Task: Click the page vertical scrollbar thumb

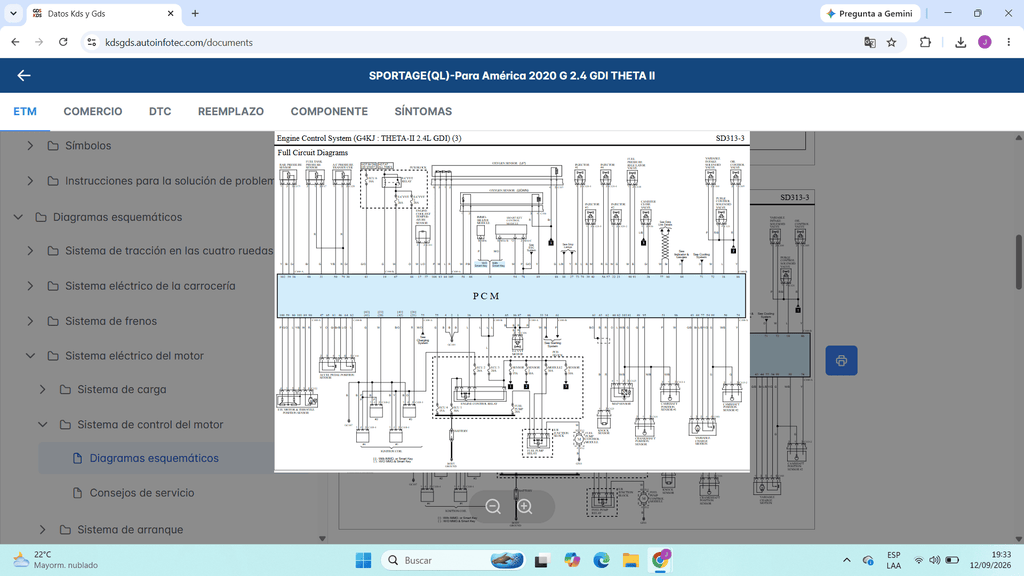Action: [1019, 261]
